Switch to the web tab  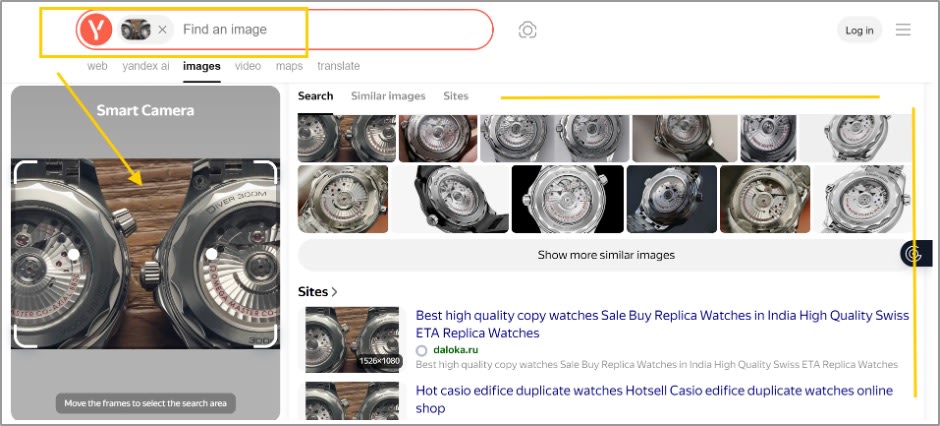point(97,66)
